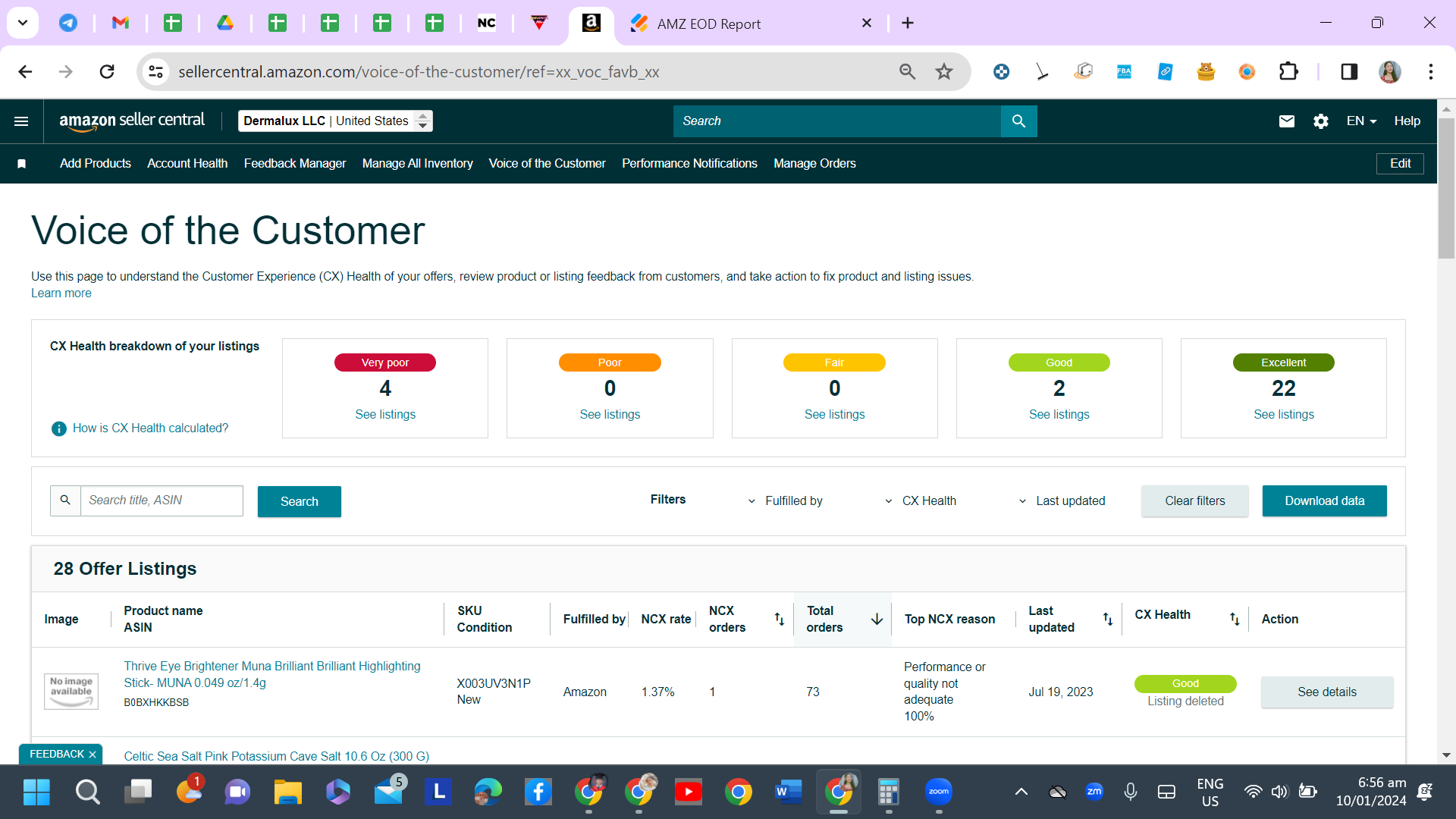Open Manage All Inventory from nav bar
Viewport: 1456px width, 819px height.
418,164
